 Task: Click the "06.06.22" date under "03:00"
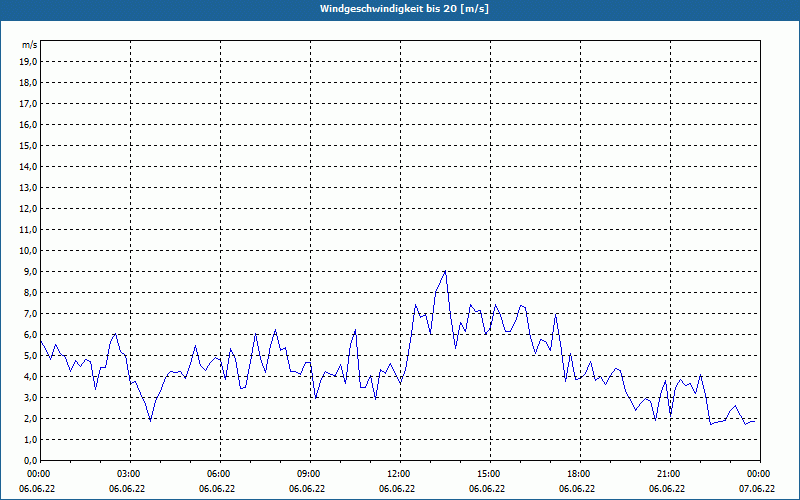pyautogui.click(x=127, y=489)
